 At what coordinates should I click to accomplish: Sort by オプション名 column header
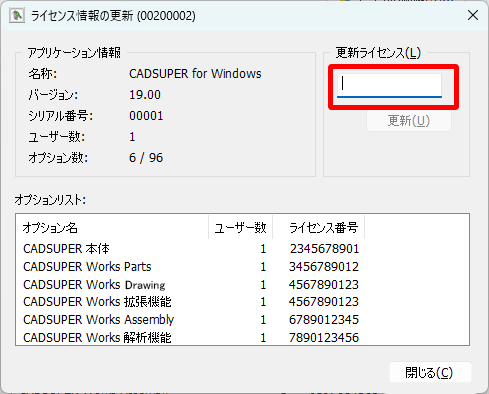tap(112, 228)
